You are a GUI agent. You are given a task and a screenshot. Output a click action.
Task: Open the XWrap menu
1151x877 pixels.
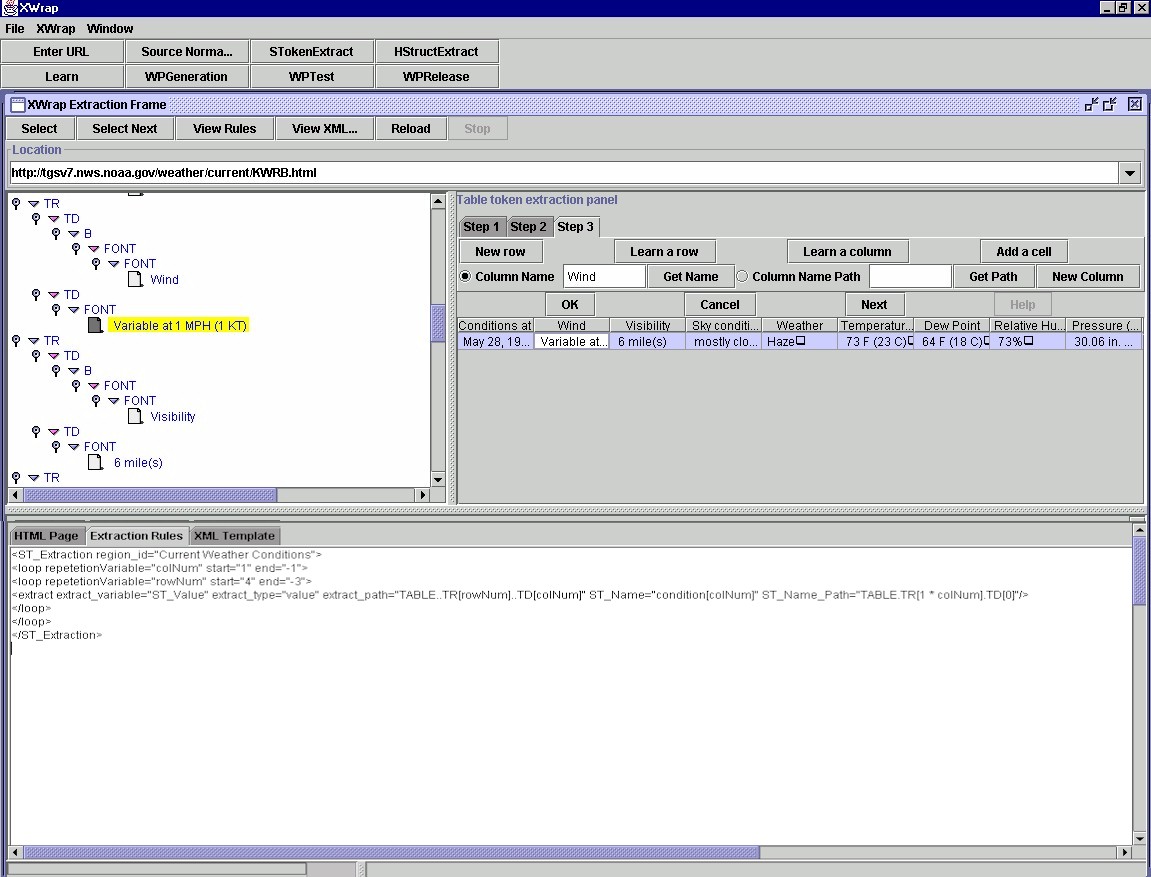tap(55, 29)
